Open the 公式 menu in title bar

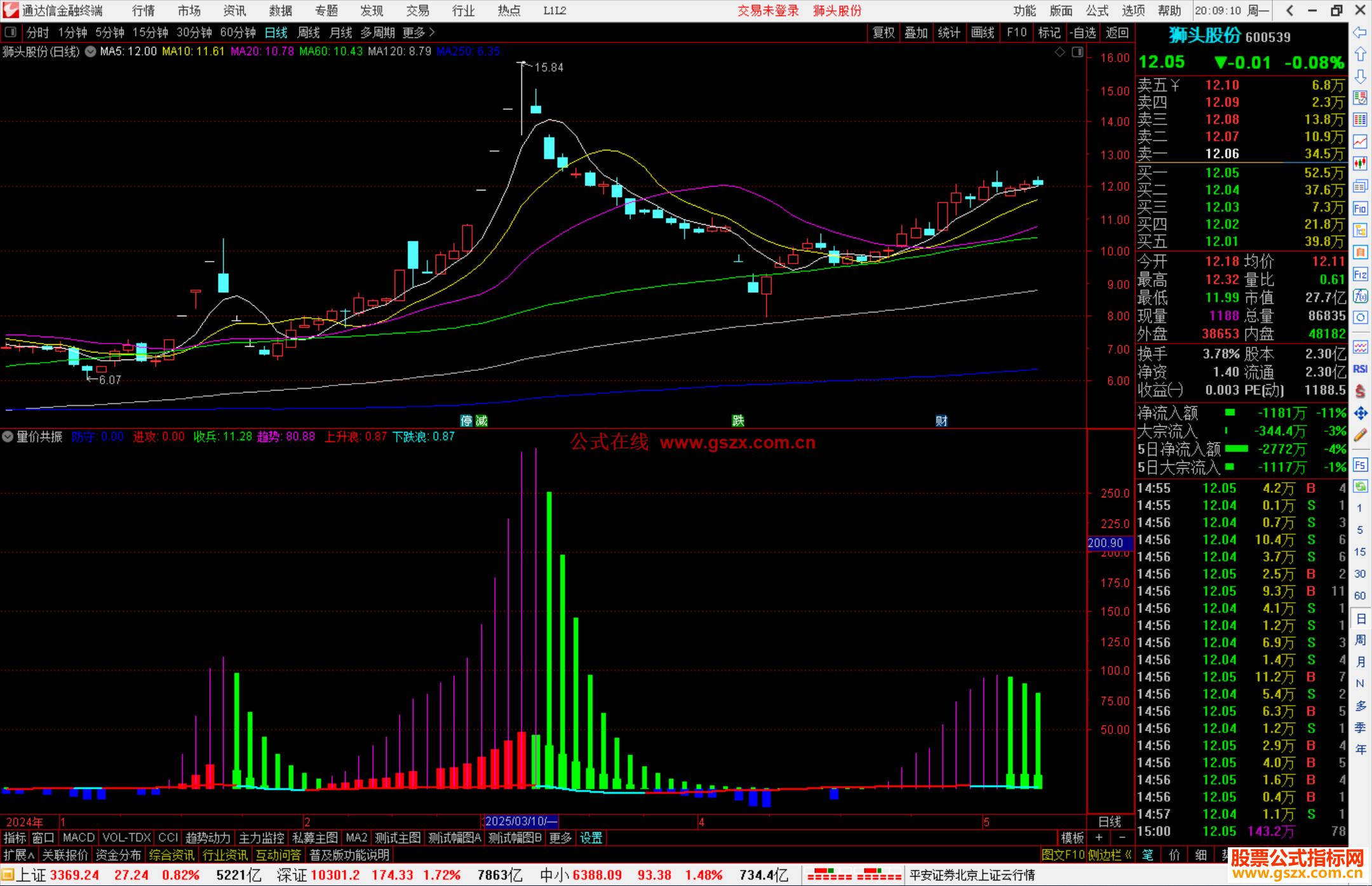tap(1096, 11)
